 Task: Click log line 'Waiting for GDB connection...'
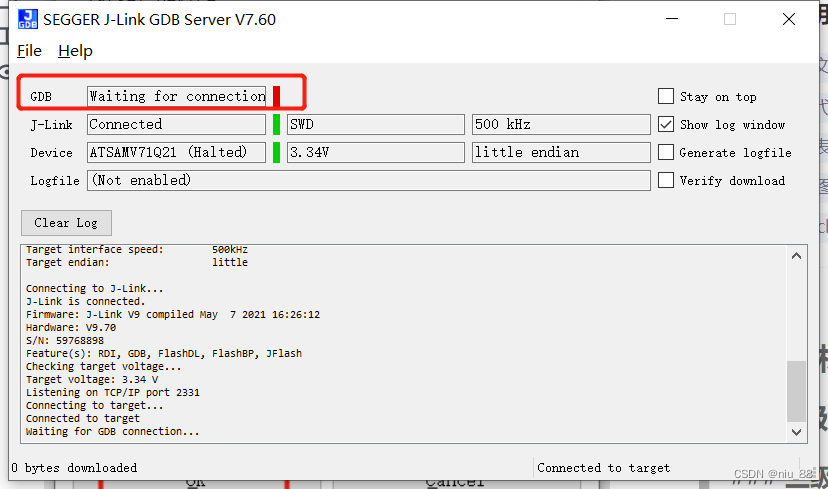[112, 431]
